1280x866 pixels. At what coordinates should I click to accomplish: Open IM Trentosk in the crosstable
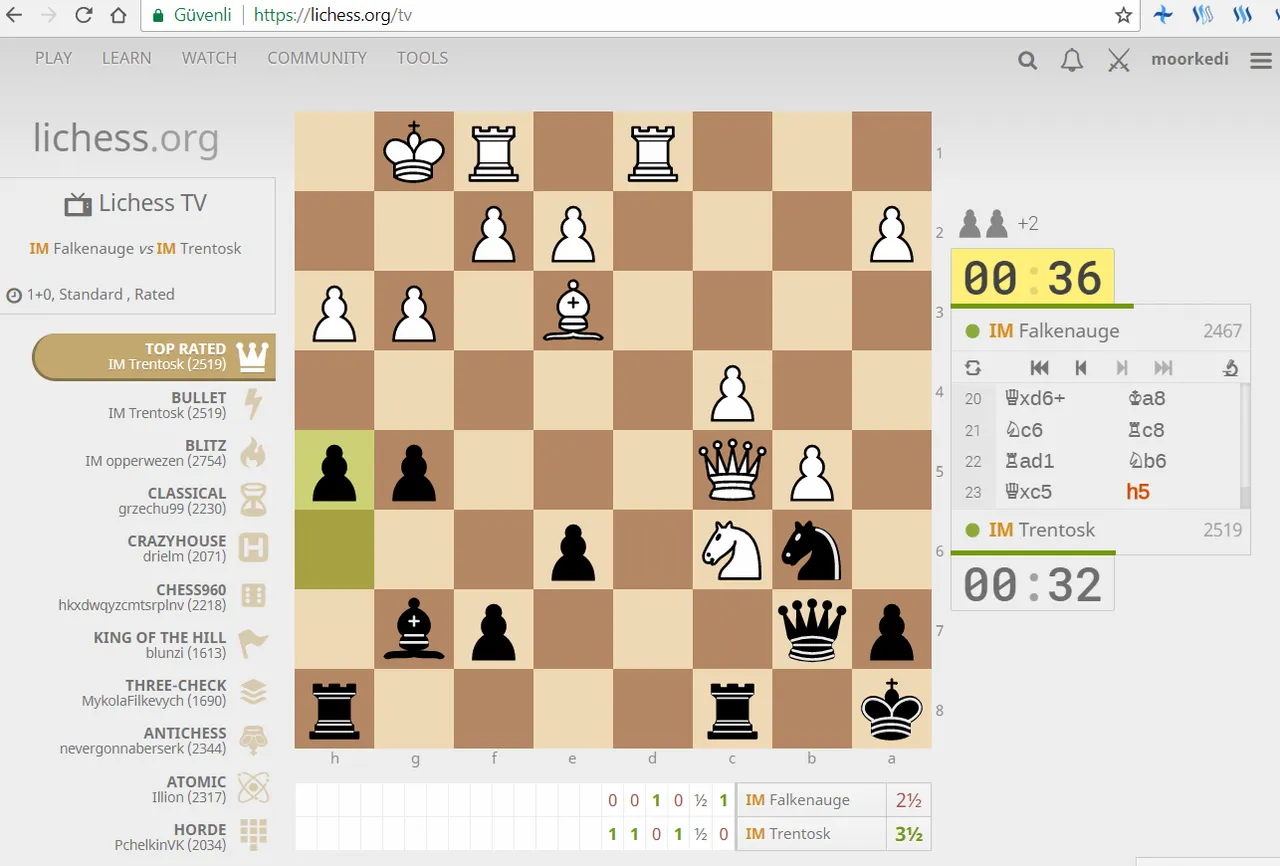pos(788,834)
